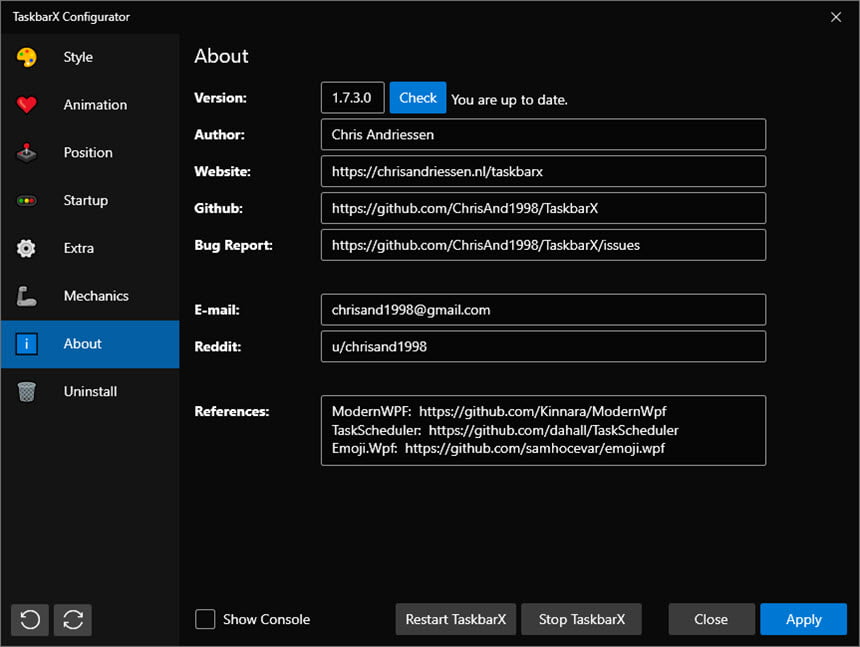Screen dimensions: 860x647
Task: Click the red heart Animation icon
Action: tap(26, 105)
